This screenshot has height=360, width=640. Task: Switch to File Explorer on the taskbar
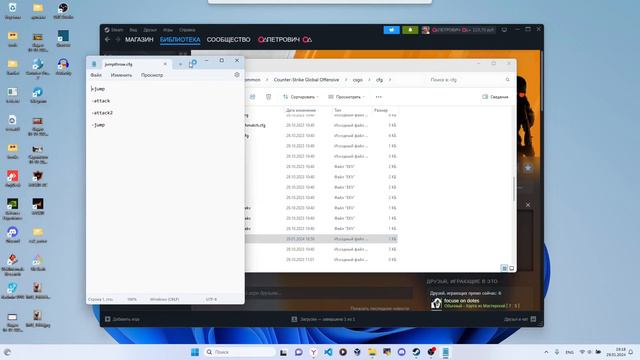pos(372,352)
